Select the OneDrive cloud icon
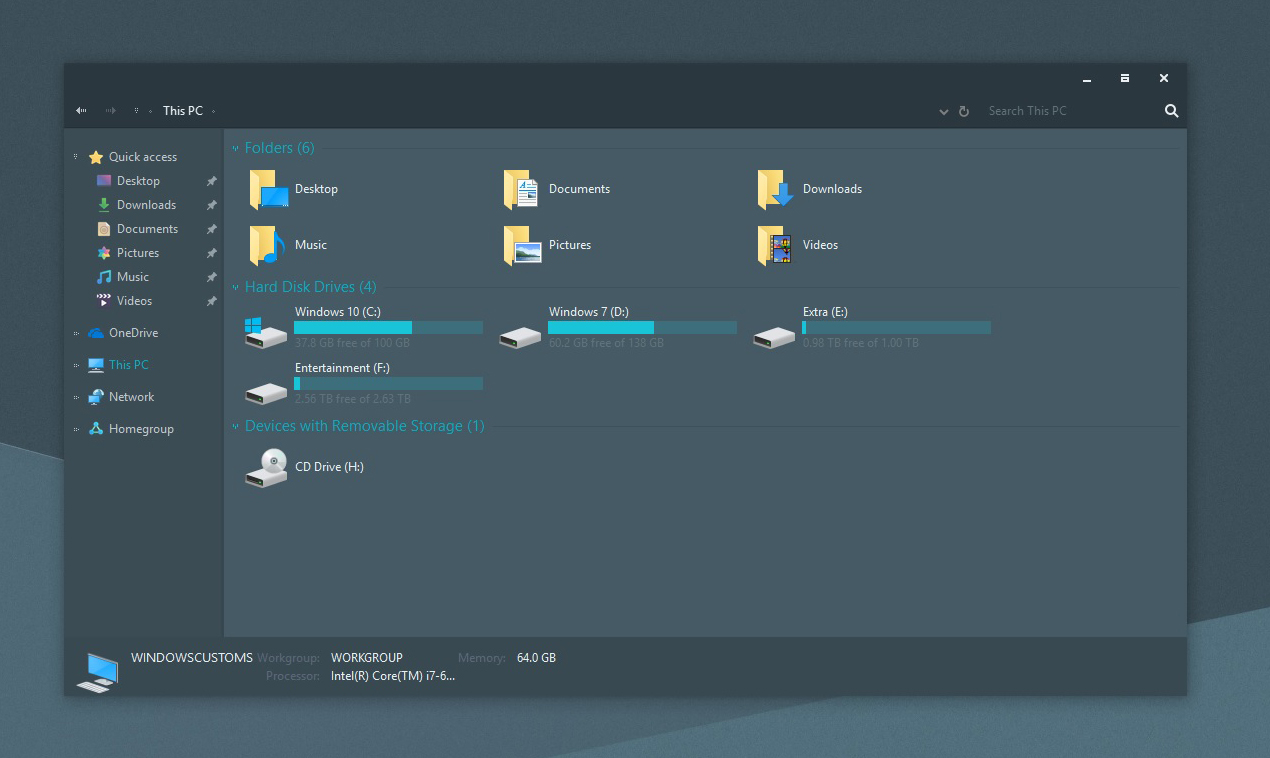 click(96, 332)
